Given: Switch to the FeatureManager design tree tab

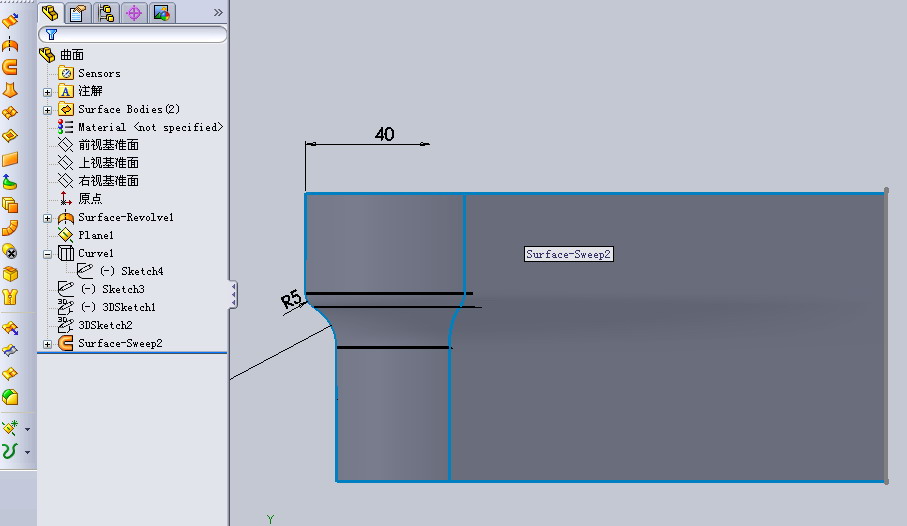Looking at the screenshot, I should [x=50, y=12].
